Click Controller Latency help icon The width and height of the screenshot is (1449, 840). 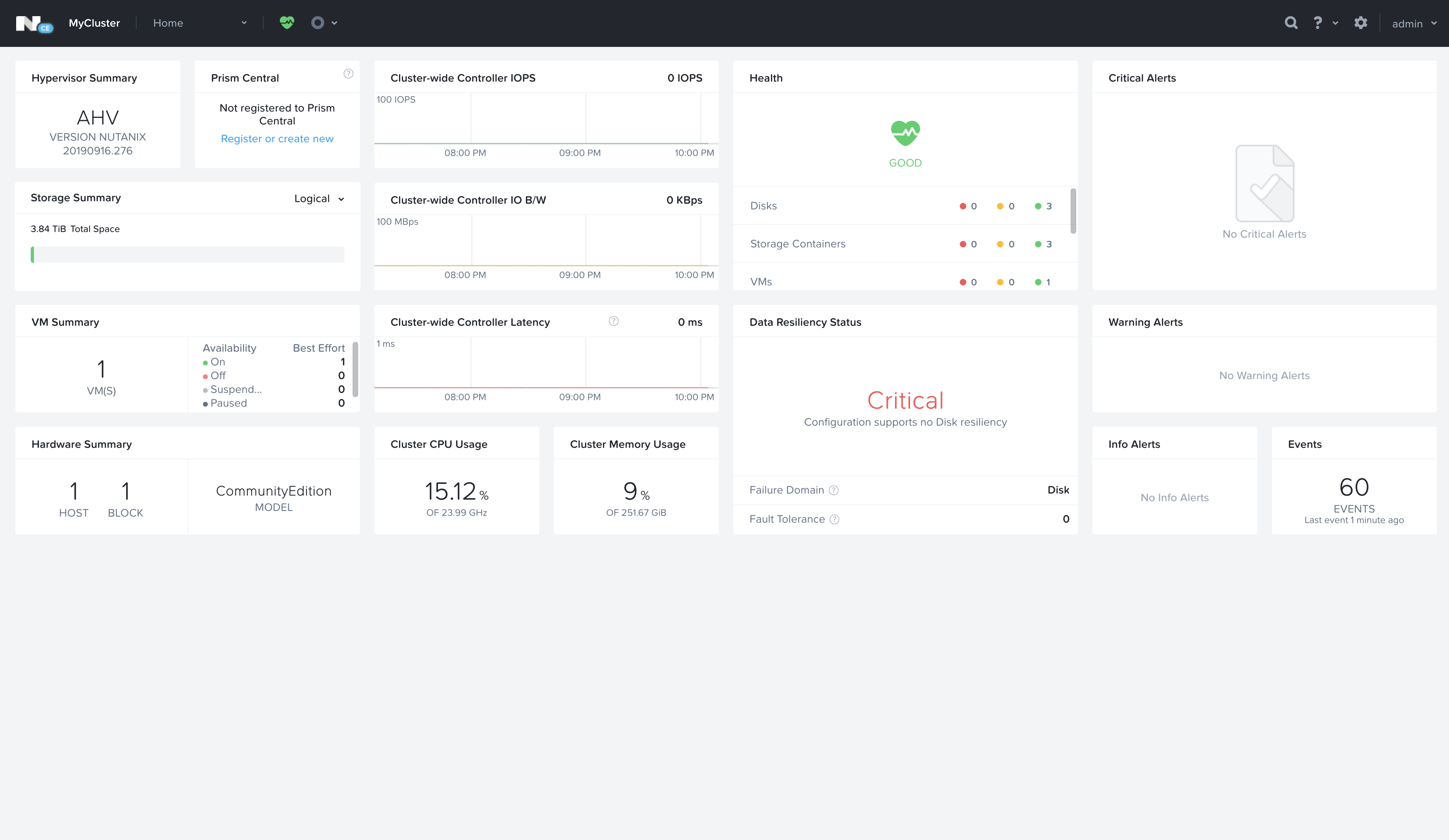point(614,321)
